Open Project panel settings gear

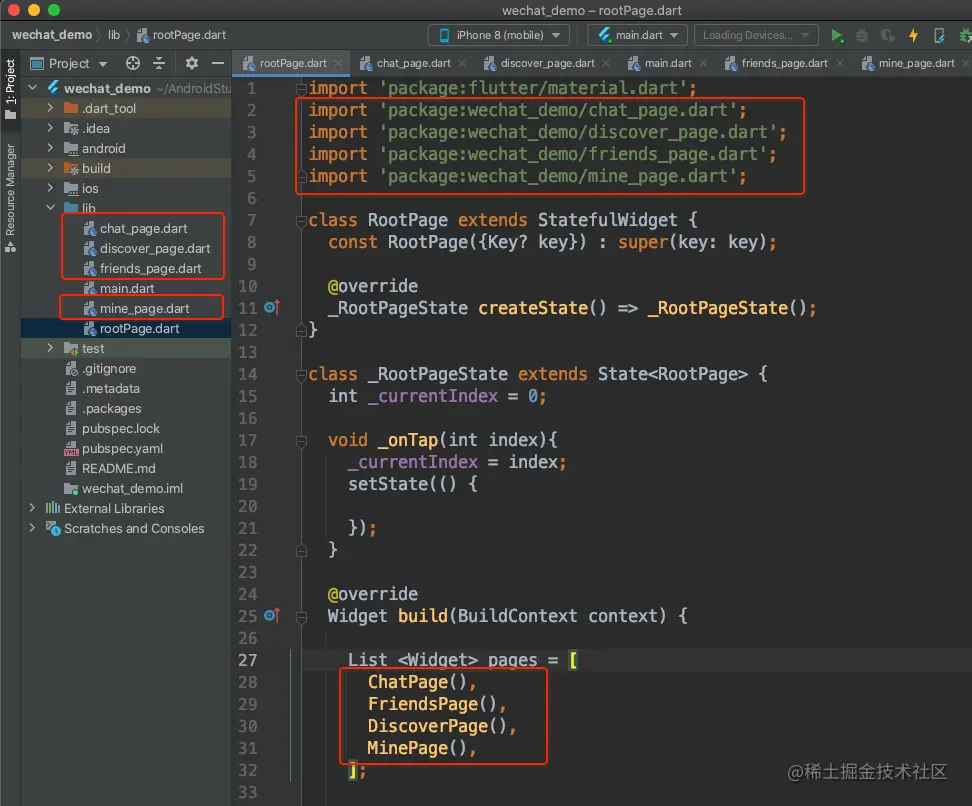point(192,63)
